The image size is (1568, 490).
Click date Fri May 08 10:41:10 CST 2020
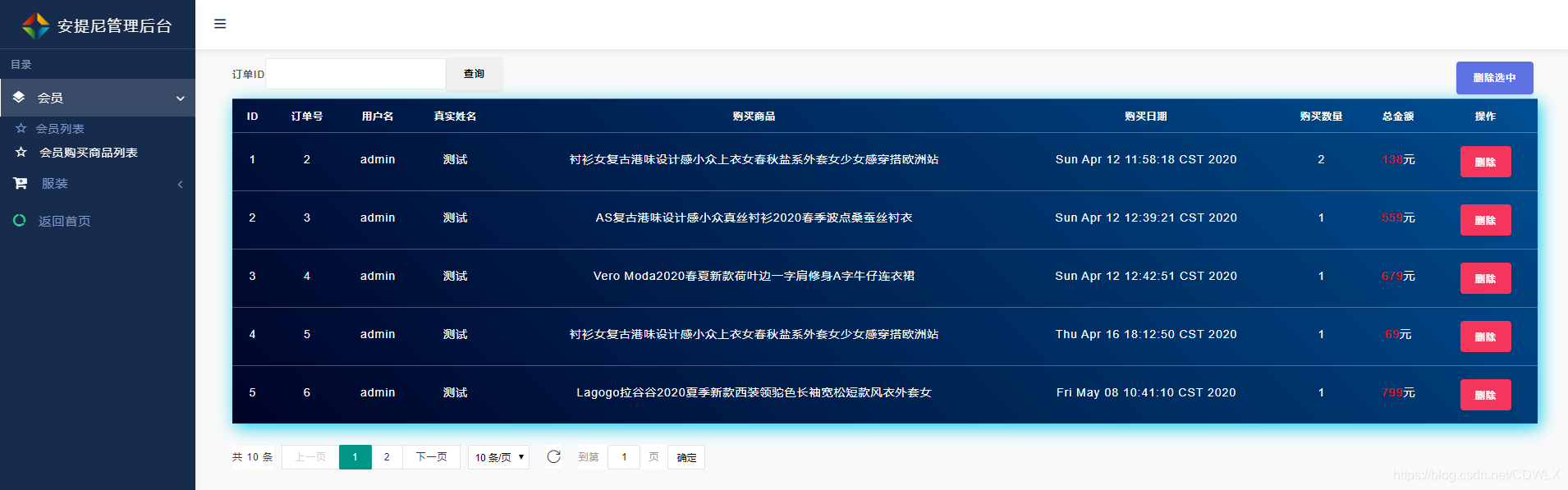point(1146,392)
